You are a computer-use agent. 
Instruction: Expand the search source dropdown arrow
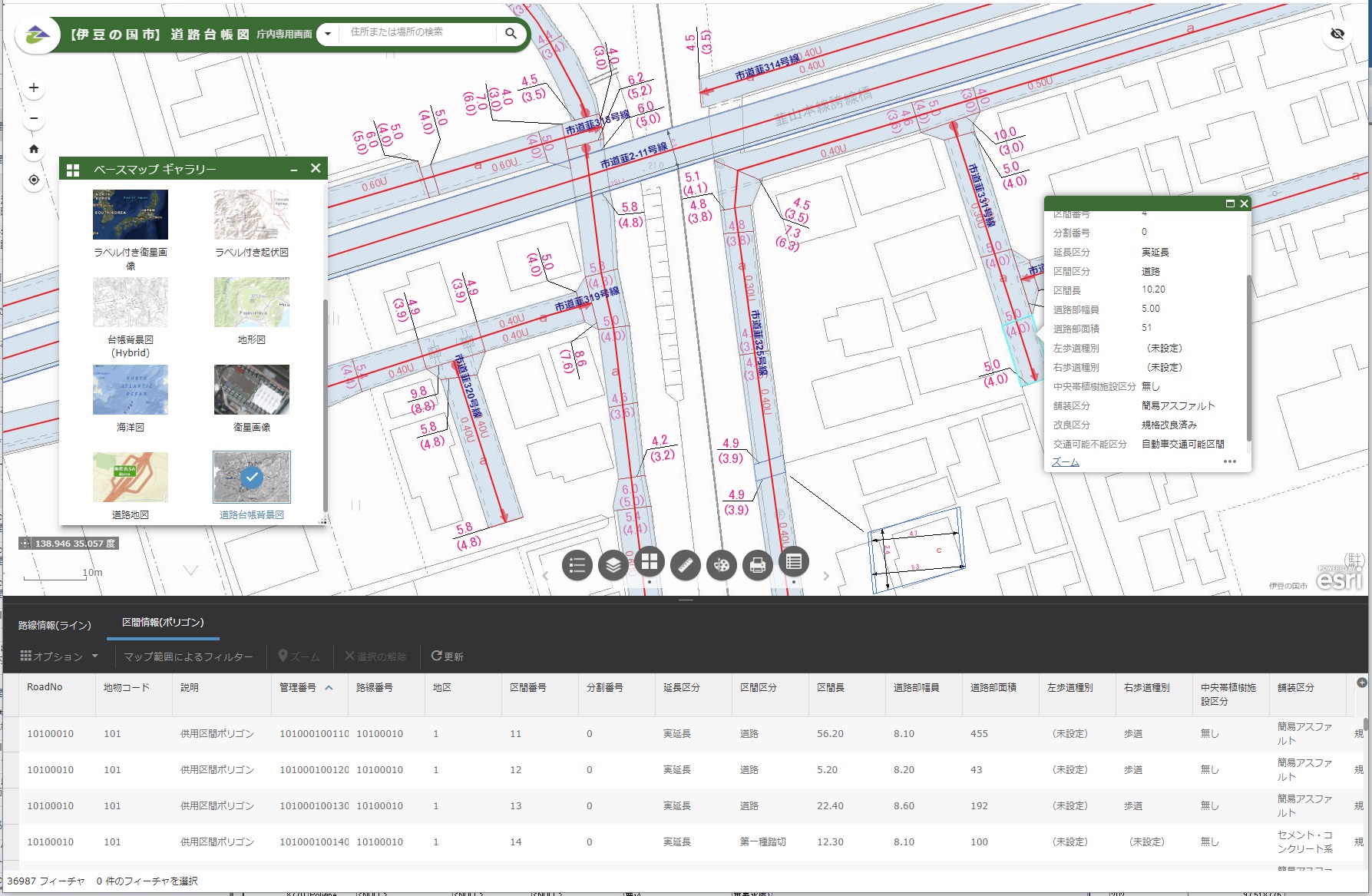point(328,33)
